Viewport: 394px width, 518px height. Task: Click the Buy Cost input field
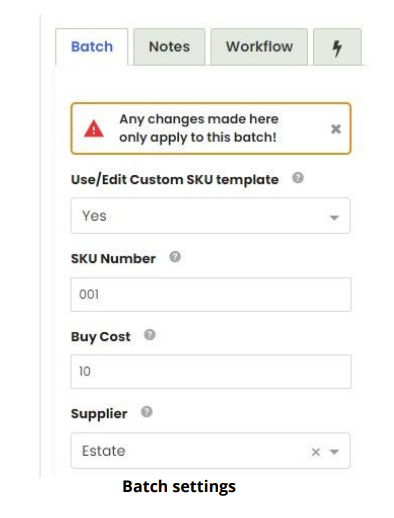coord(211,371)
